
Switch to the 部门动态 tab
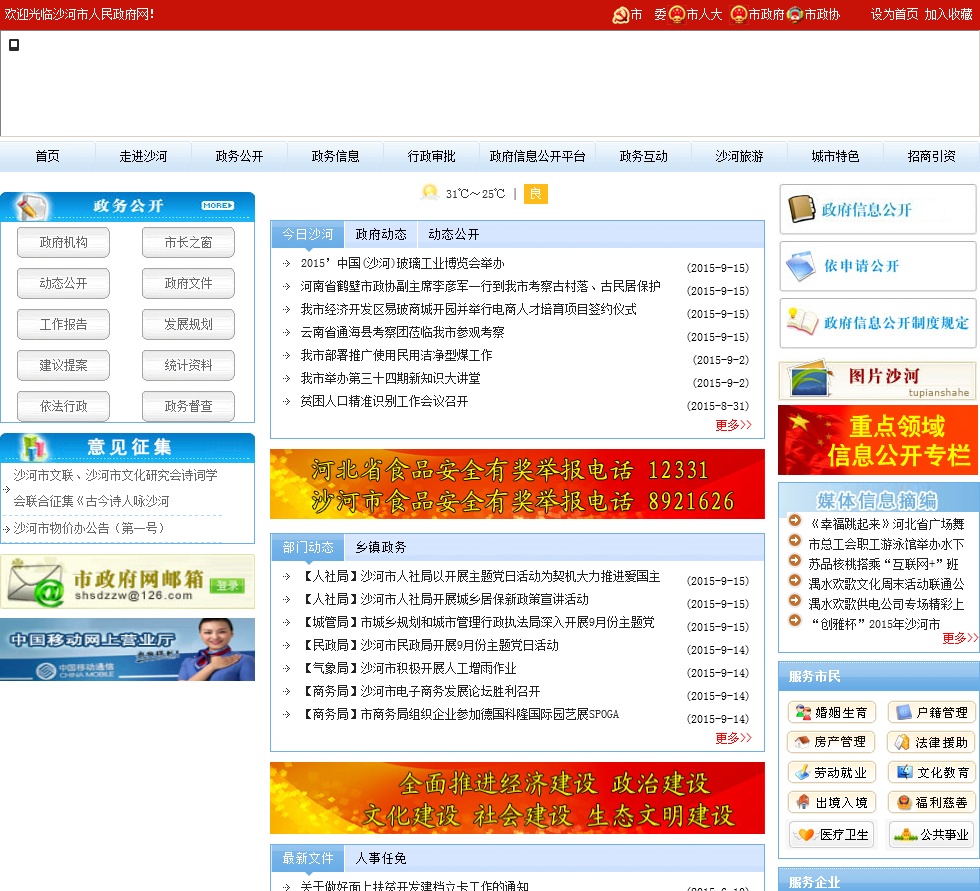pyautogui.click(x=308, y=547)
